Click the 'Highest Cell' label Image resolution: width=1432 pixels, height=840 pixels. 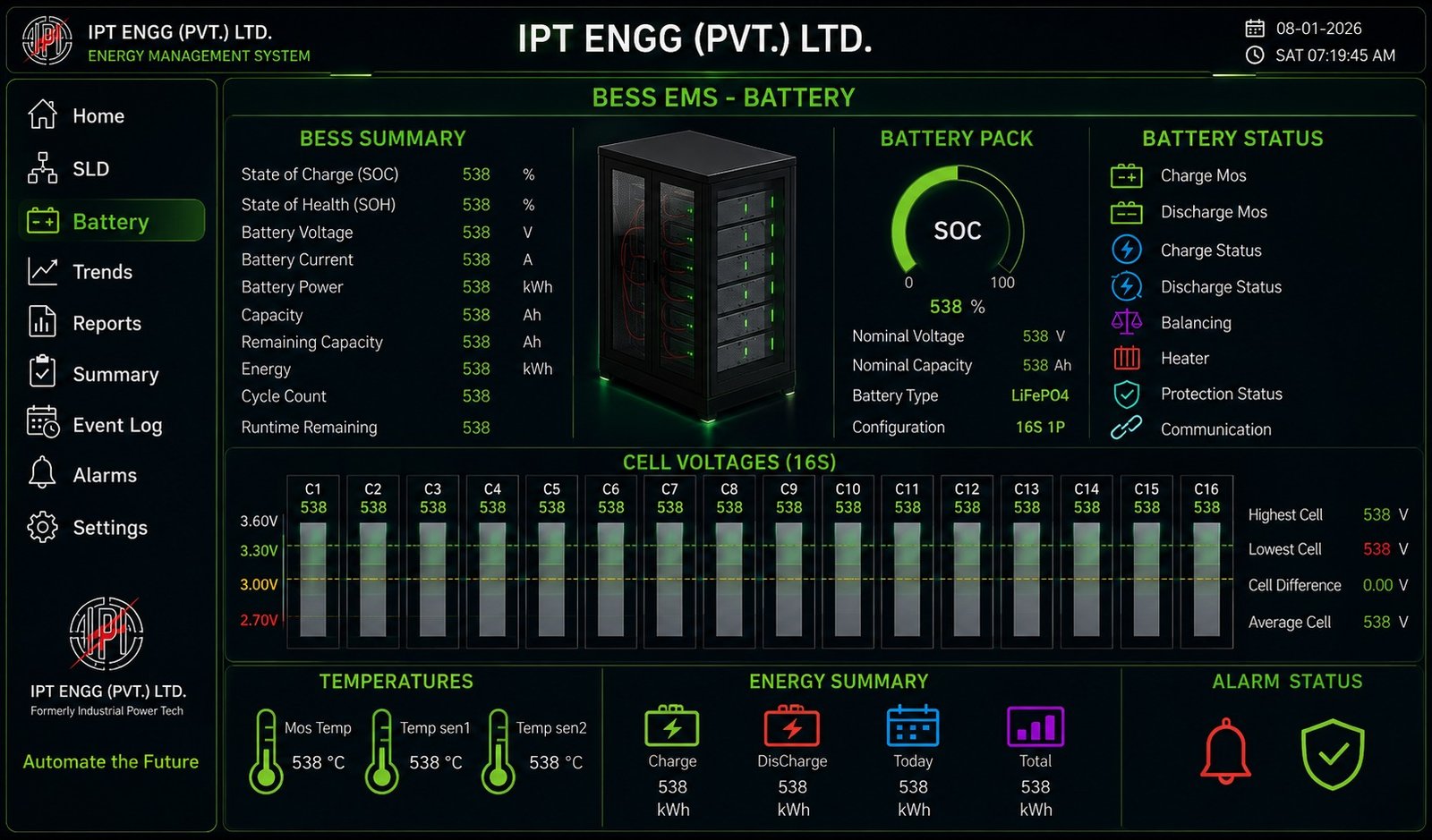click(x=1285, y=515)
